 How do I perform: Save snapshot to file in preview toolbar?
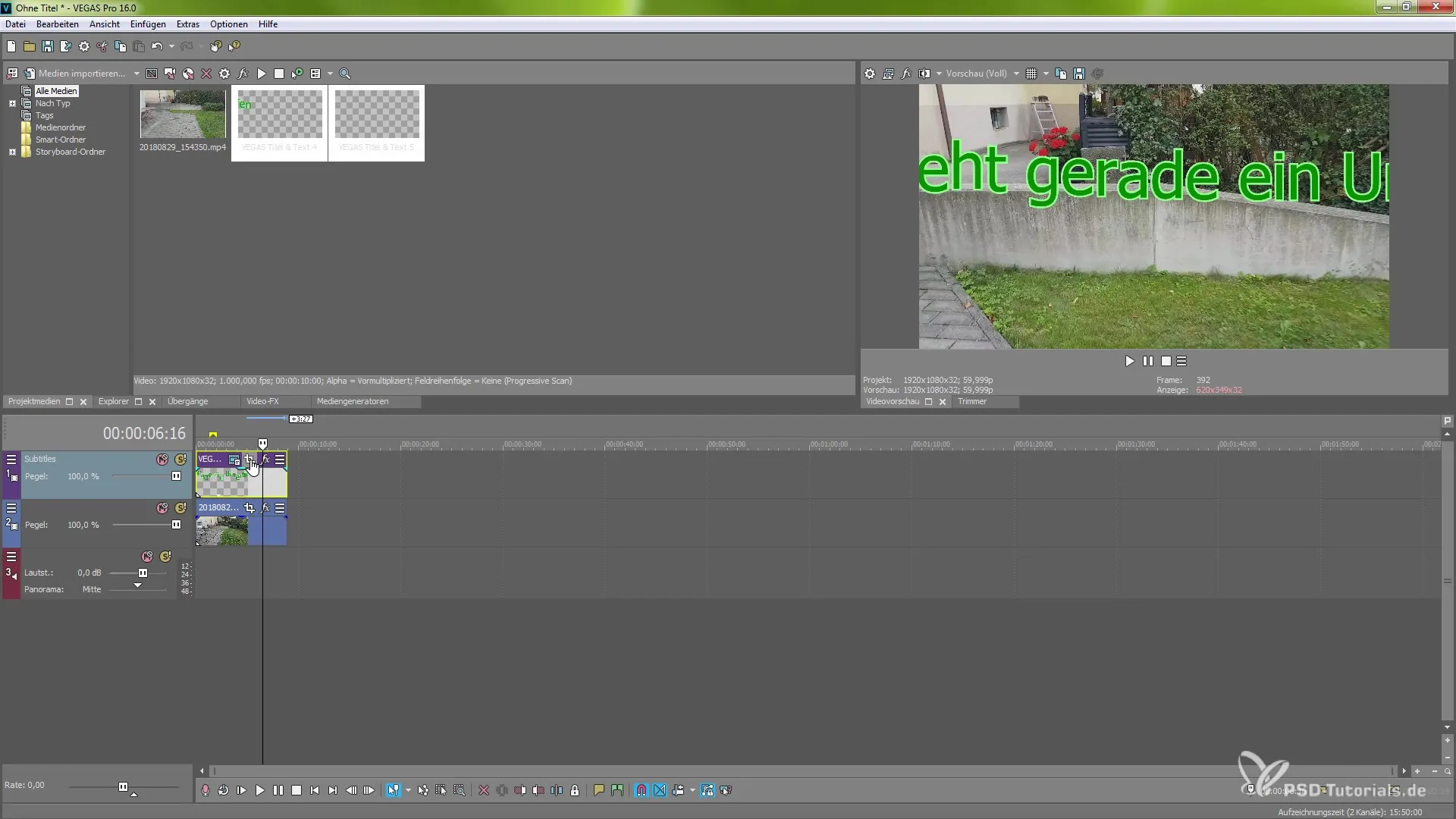pos(1079,74)
